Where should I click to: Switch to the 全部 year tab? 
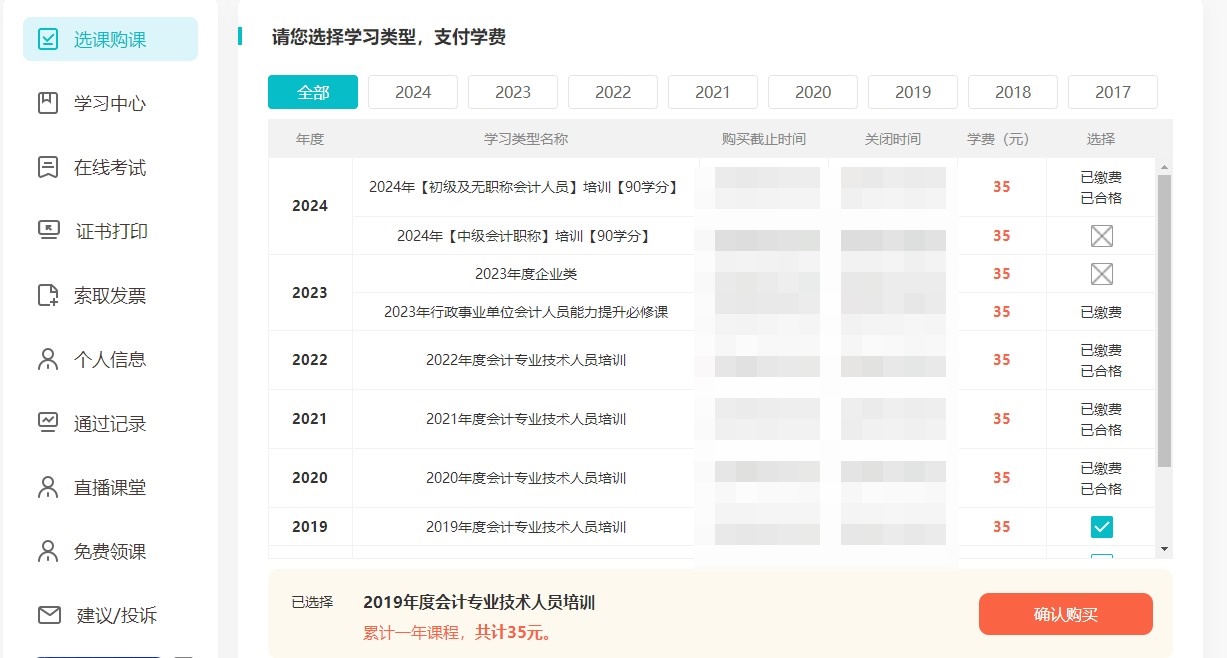[x=313, y=92]
